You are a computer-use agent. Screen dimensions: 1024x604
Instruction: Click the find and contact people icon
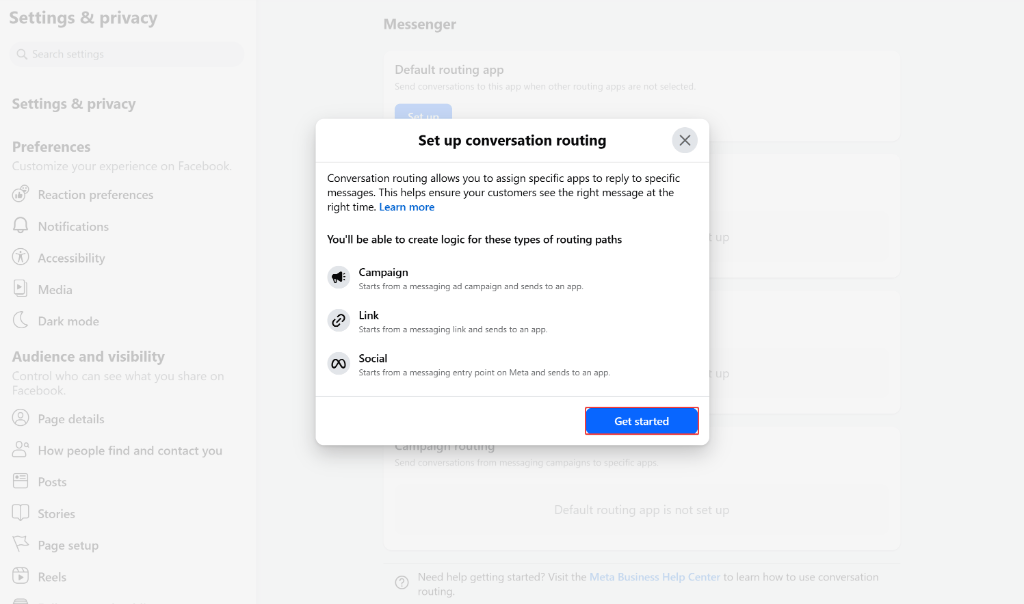(20, 449)
